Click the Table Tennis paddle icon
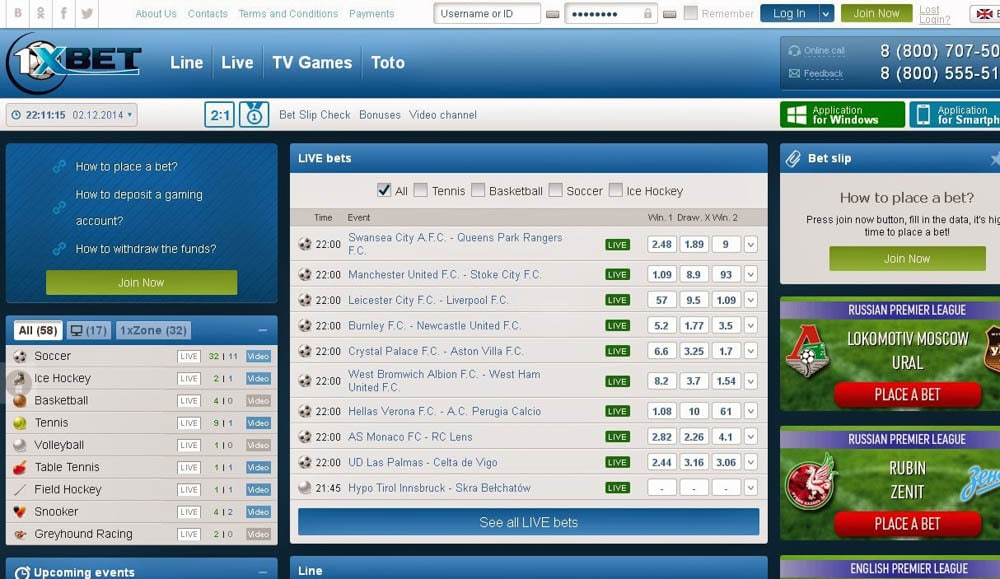Screen dimensions: 1000x579 point(20,467)
